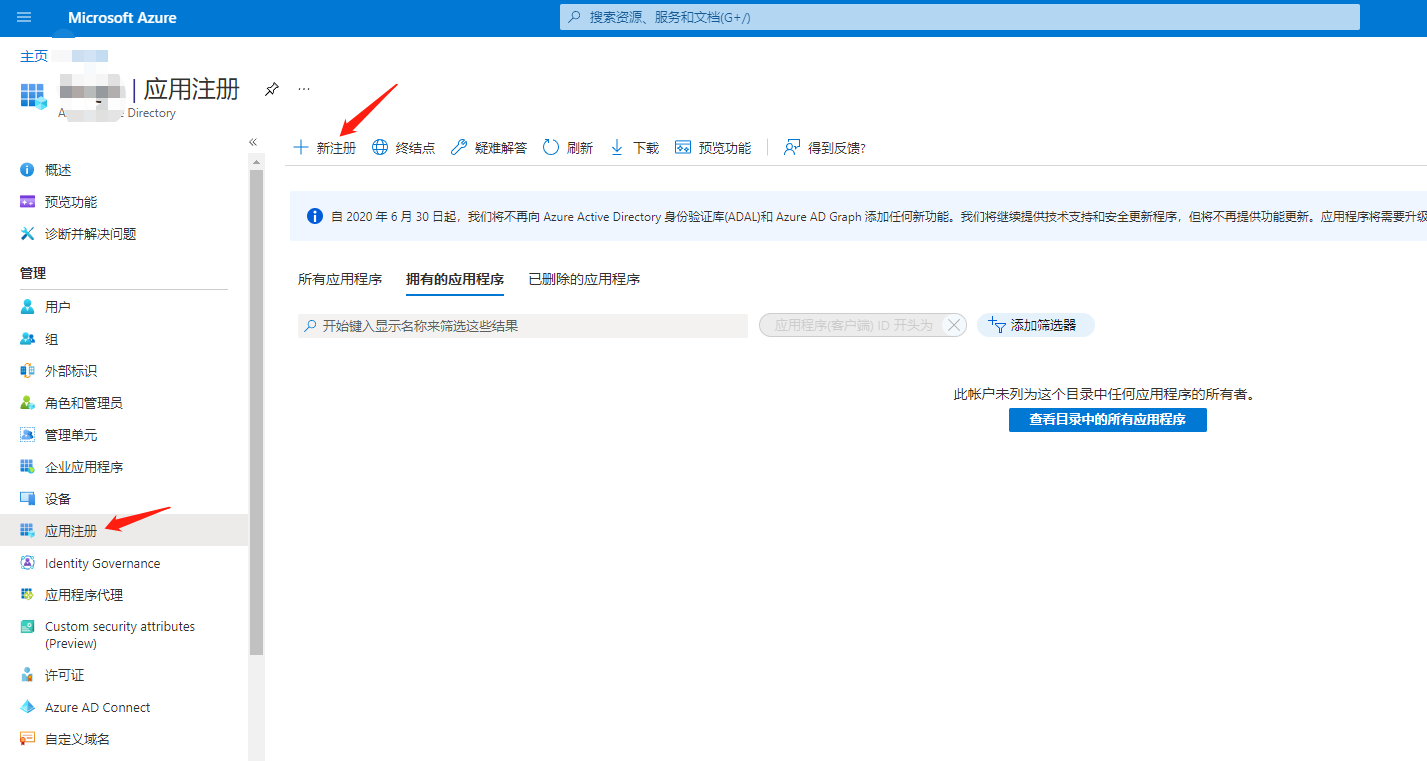Switch to the 已删除的应用程序 tab
The width and height of the screenshot is (1427, 761).
coord(584,279)
